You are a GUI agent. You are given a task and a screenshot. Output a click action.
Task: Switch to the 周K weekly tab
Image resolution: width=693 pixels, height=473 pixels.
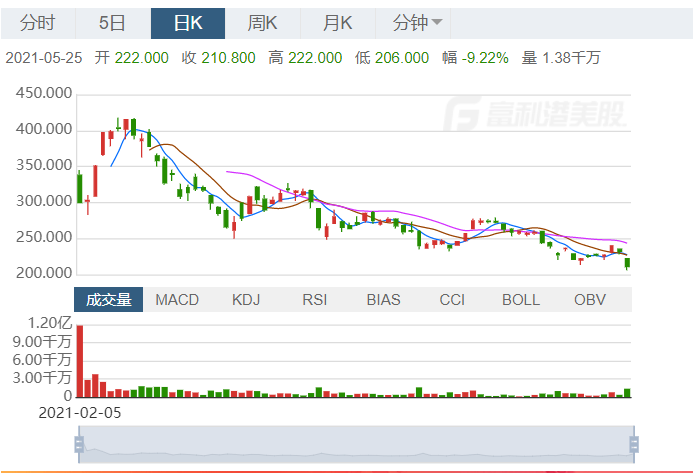262,23
